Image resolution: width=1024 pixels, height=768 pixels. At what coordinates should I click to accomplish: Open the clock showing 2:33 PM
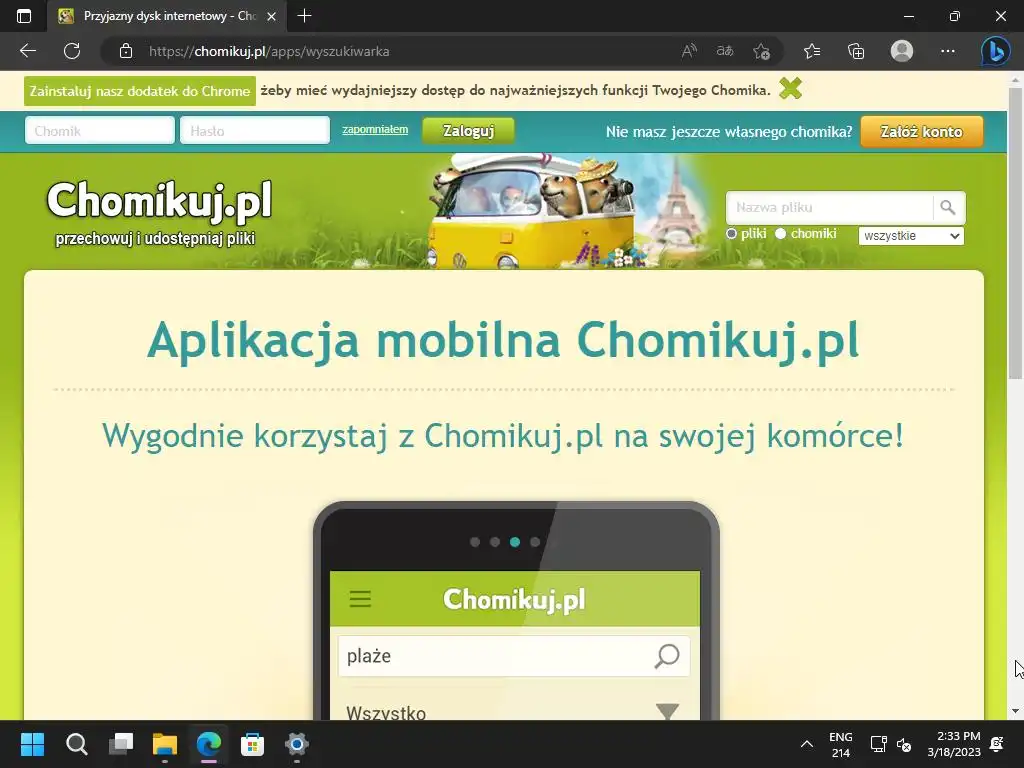(x=954, y=744)
